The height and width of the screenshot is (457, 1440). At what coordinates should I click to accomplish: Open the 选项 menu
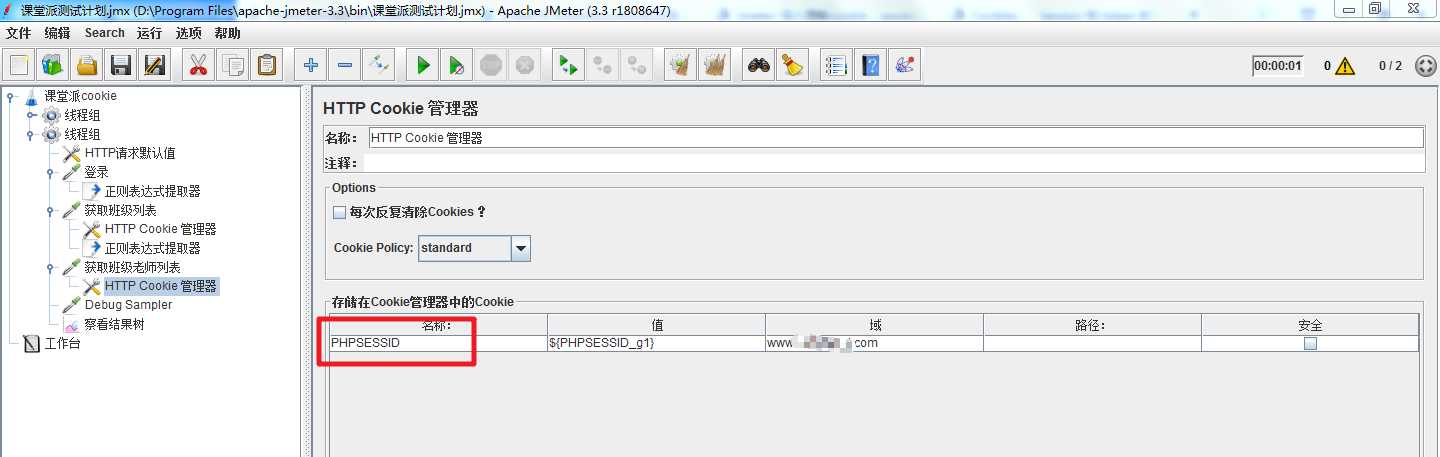[x=189, y=33]
